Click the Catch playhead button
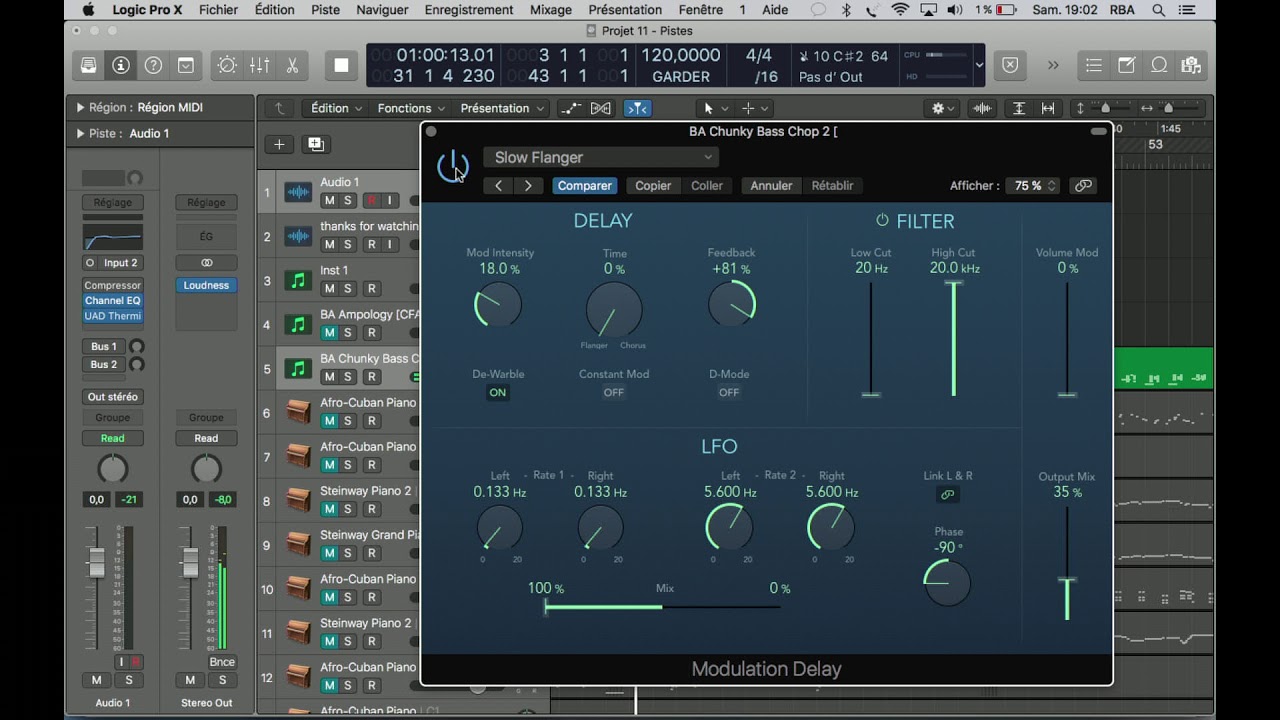This screenshot has width=1280, height=720. click(637, 108)
